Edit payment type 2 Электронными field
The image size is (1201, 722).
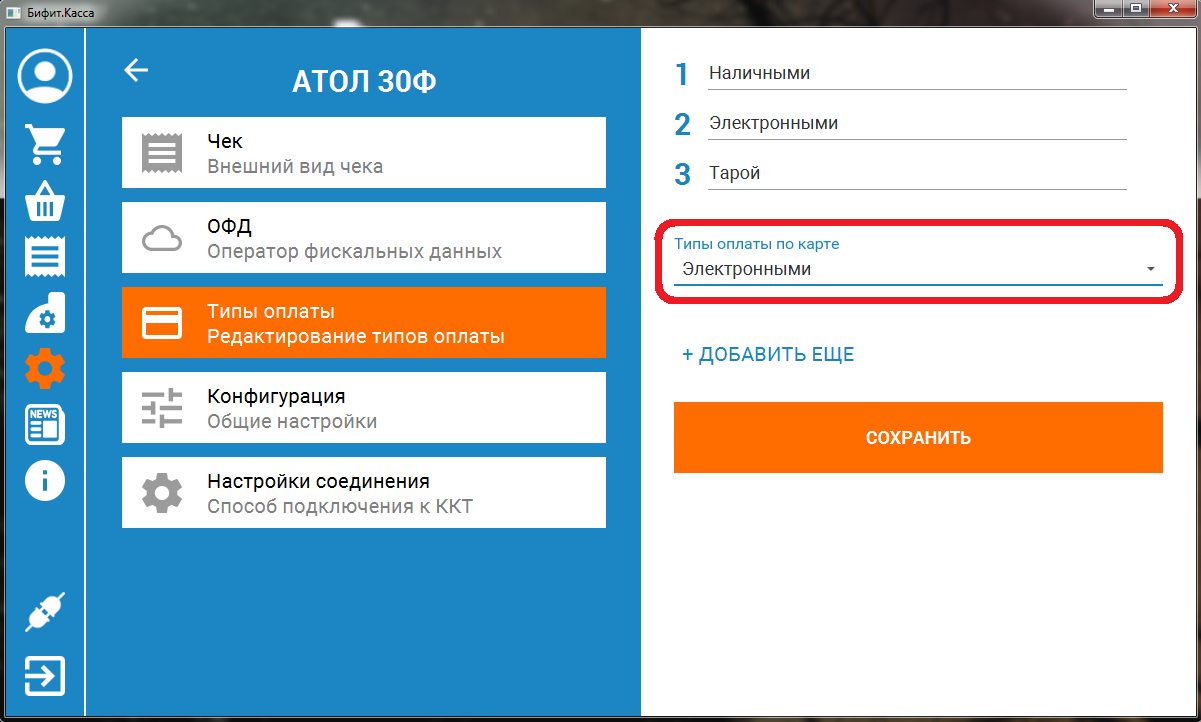917,124
